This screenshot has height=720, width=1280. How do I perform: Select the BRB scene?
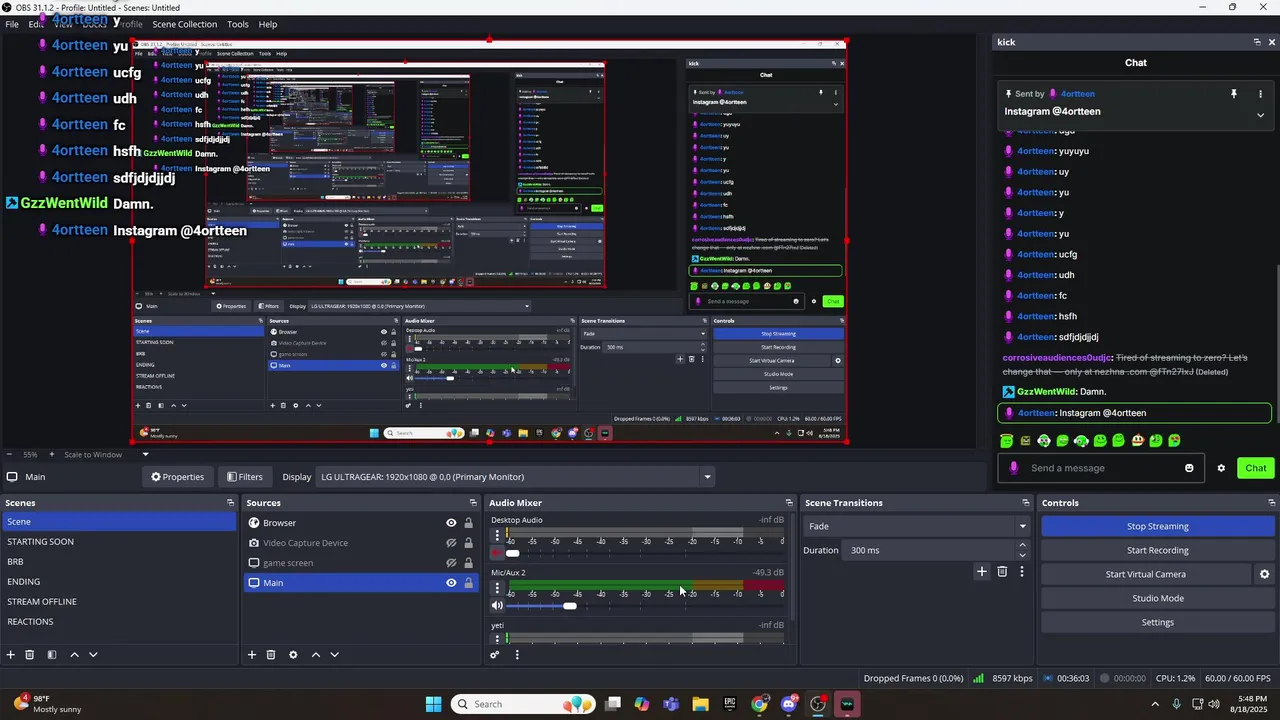[119, 562]
